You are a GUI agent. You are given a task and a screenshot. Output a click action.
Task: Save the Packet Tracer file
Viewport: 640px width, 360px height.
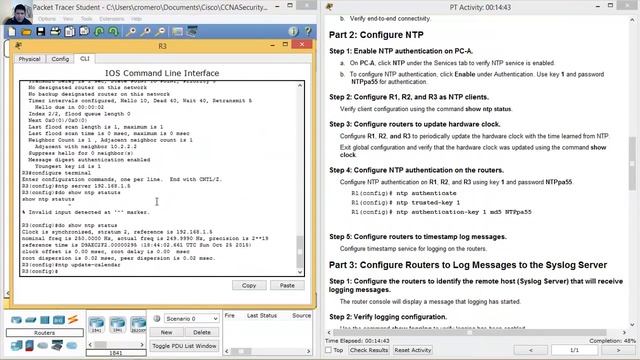click(x=40, y=31)
